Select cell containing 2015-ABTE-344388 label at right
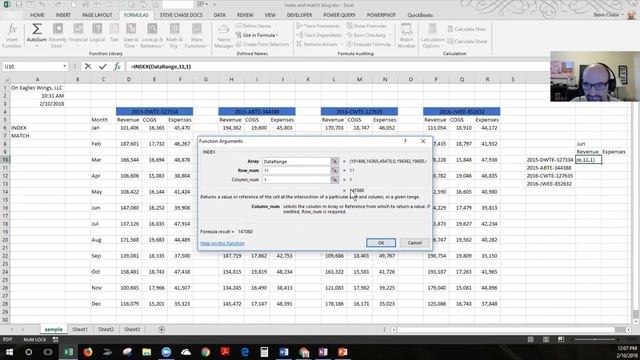Viewport: 640px width, 360px height. tap(549, 168)
